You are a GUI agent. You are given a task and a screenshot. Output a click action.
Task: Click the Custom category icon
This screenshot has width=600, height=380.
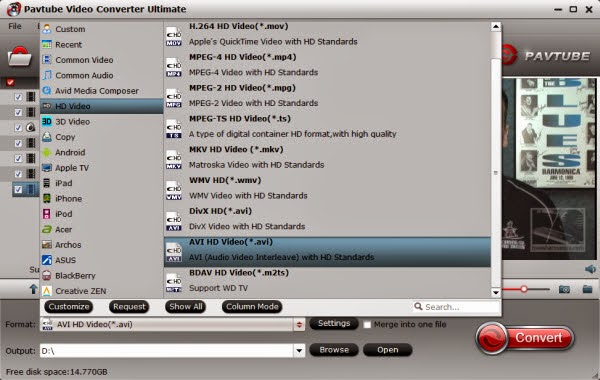tap(47, 29)
